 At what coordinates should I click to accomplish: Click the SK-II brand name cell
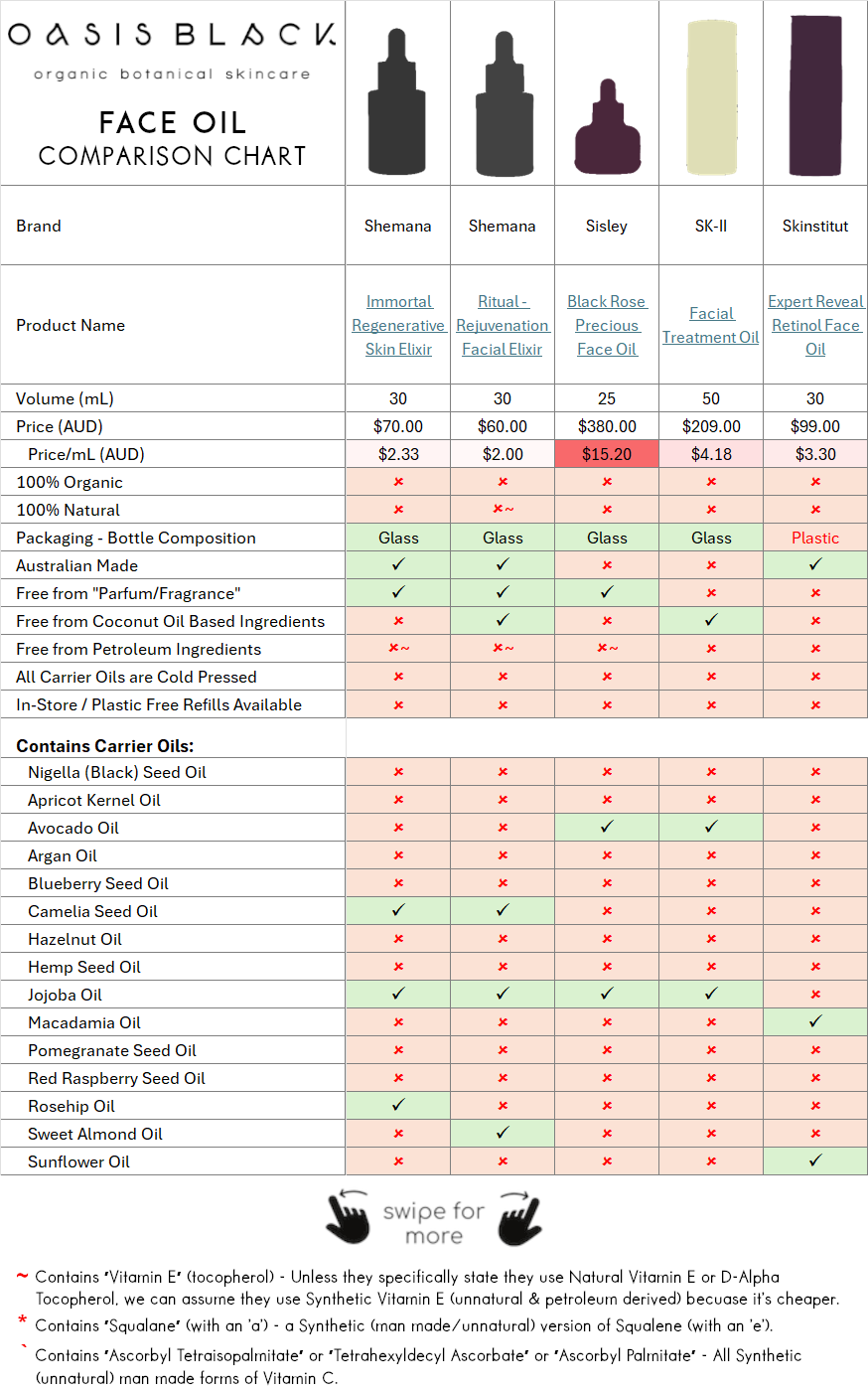[x=711, y=226]
